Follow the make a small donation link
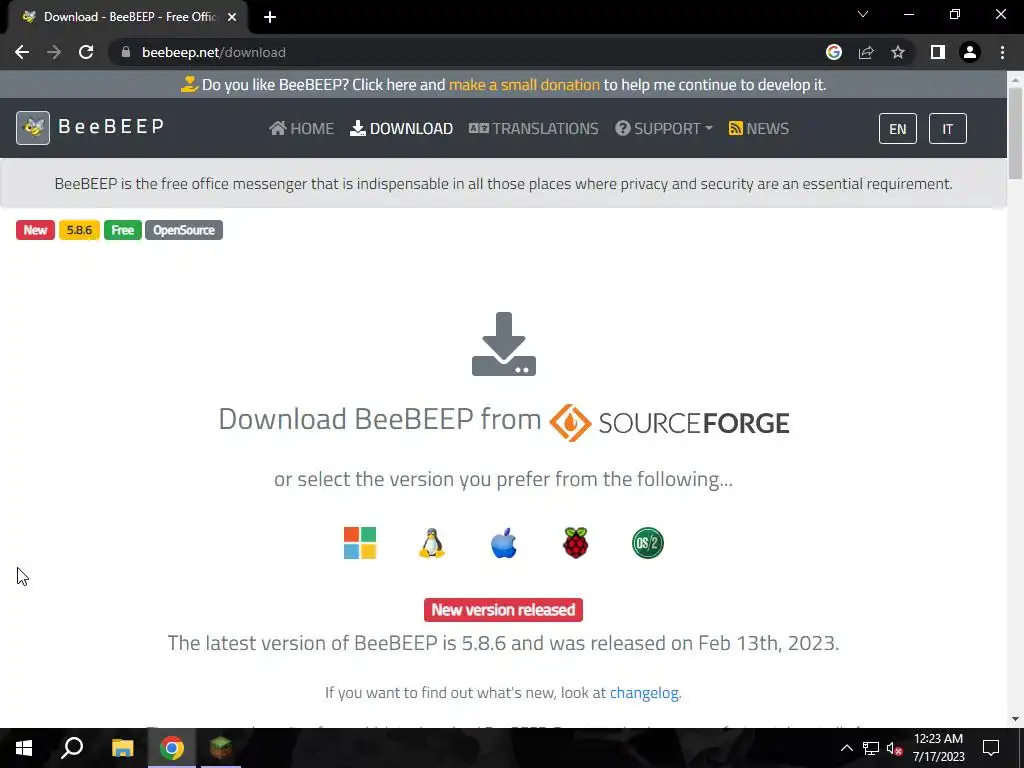This screenshot has height=768, width=1024. pos(524,85)
